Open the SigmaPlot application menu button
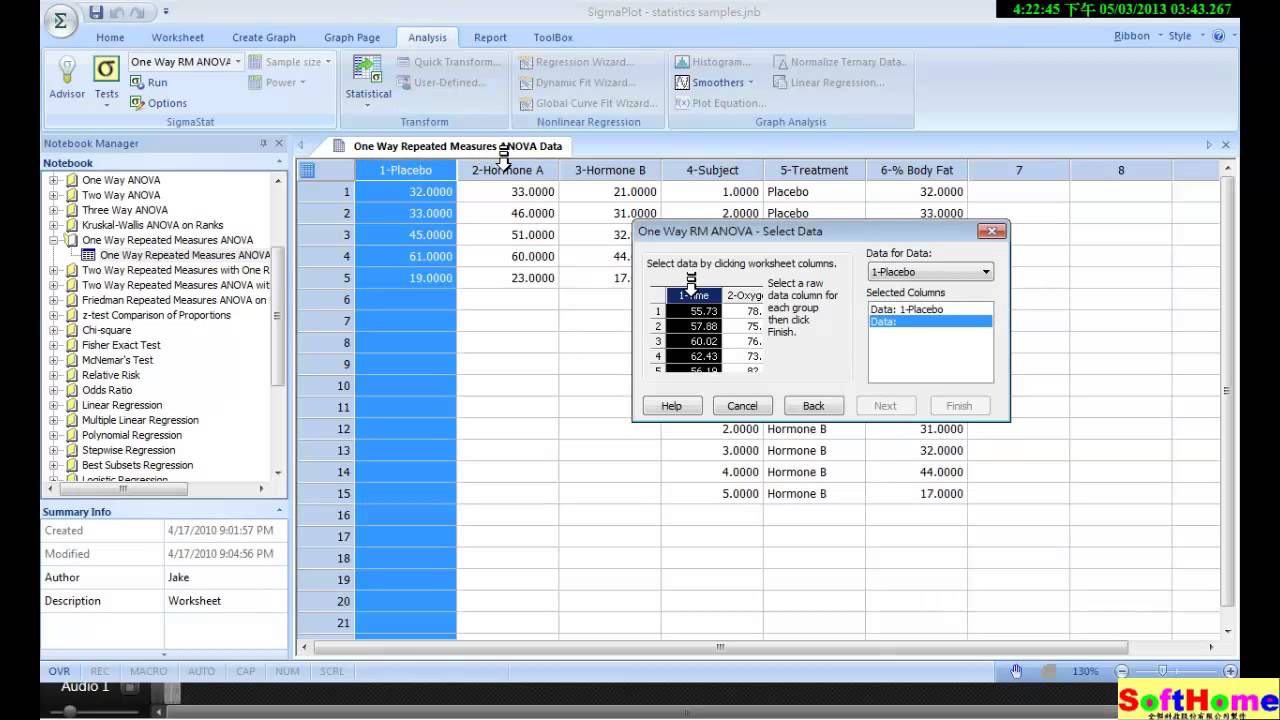The height and width of the screenshot is (720, 1280). click(x=61, y=21)
